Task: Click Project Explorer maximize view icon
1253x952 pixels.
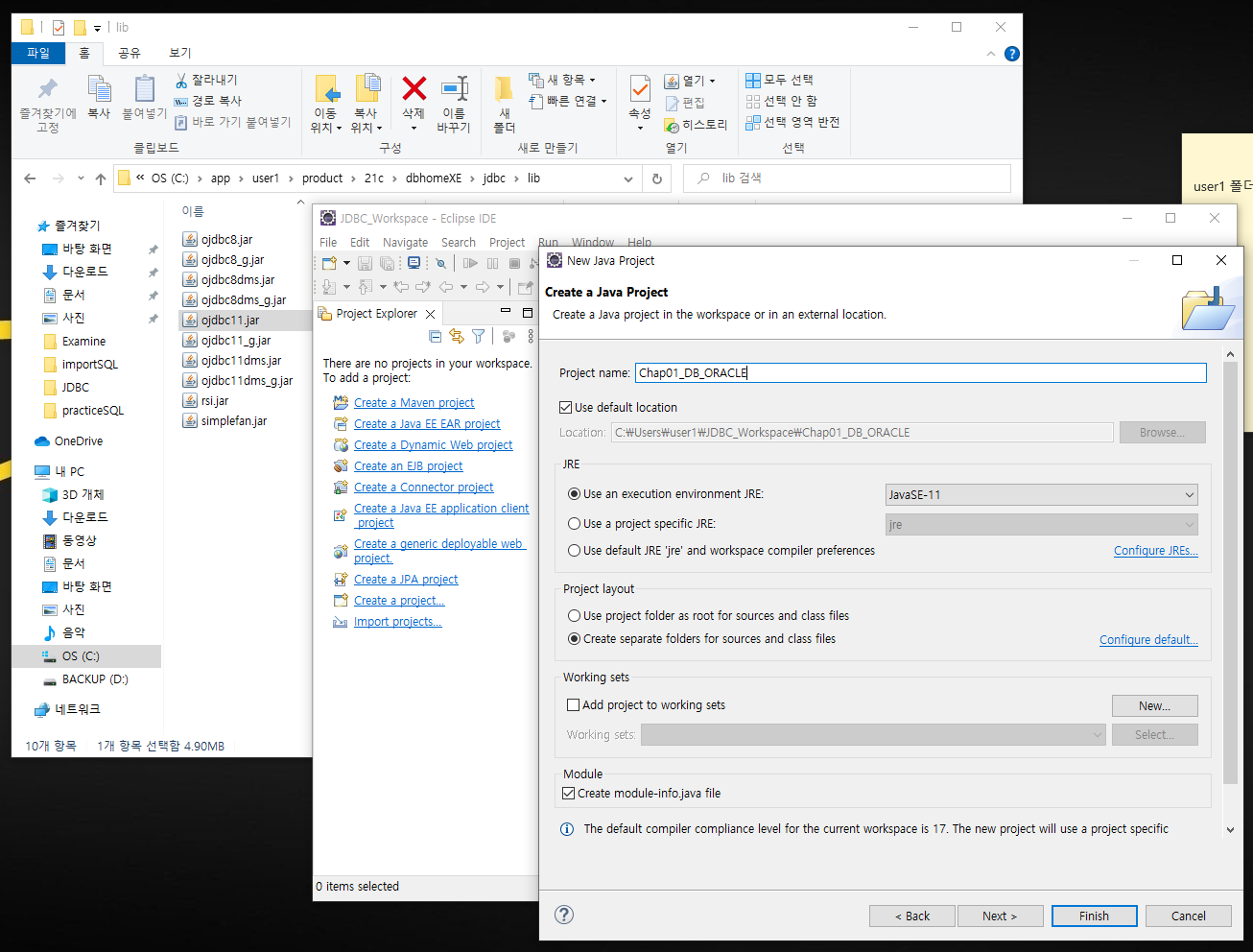Action: tap(527, 313)
